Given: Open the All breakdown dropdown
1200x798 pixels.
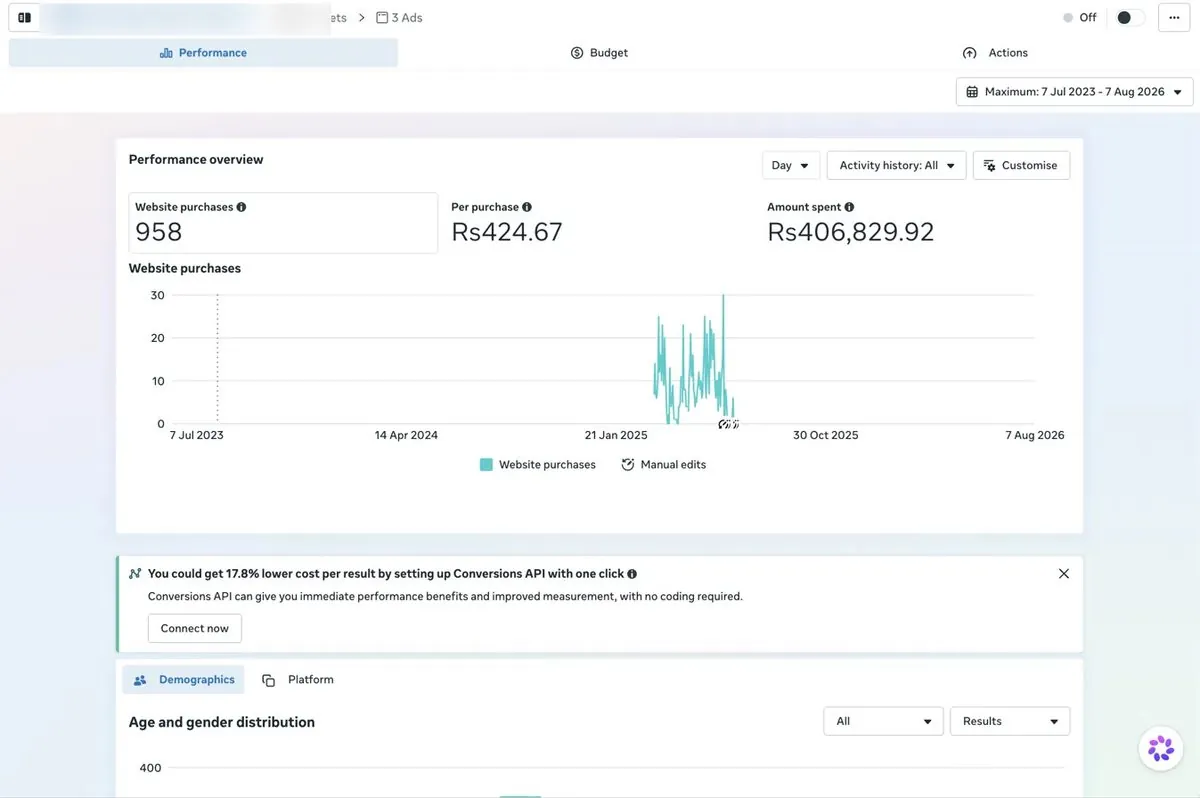Looking at the screenshot, I should [883, 721].
